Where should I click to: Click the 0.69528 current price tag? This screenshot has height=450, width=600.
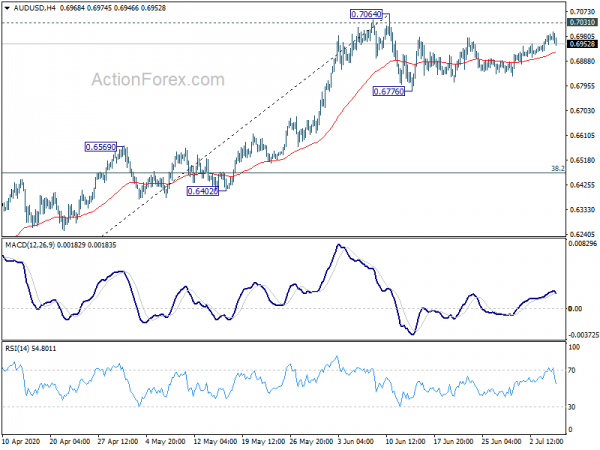pyautogui.click(x=581, y=44)
